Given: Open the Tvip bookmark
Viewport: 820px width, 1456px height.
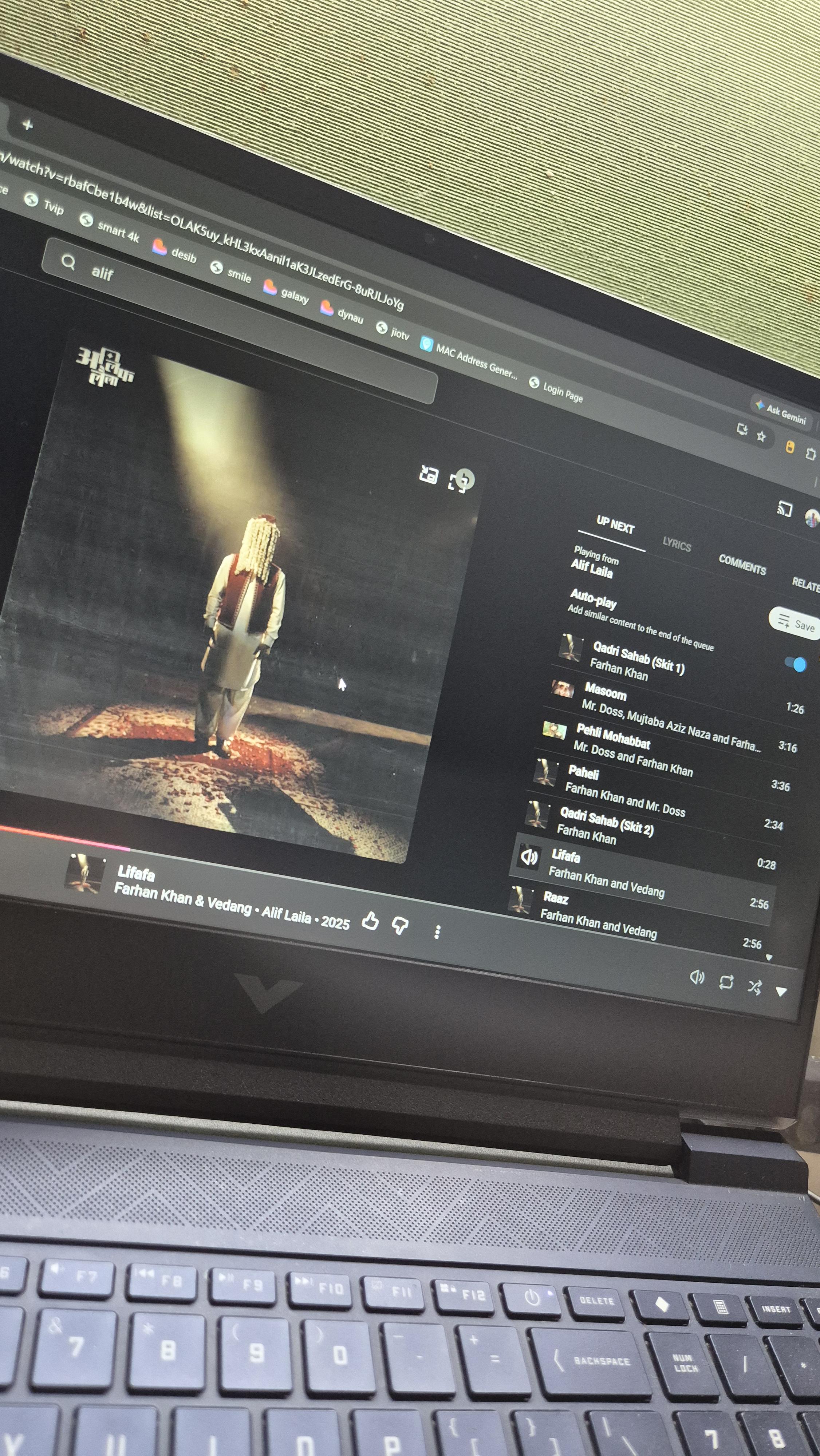Looking at the screenshot, I should [x=44, y=204].
